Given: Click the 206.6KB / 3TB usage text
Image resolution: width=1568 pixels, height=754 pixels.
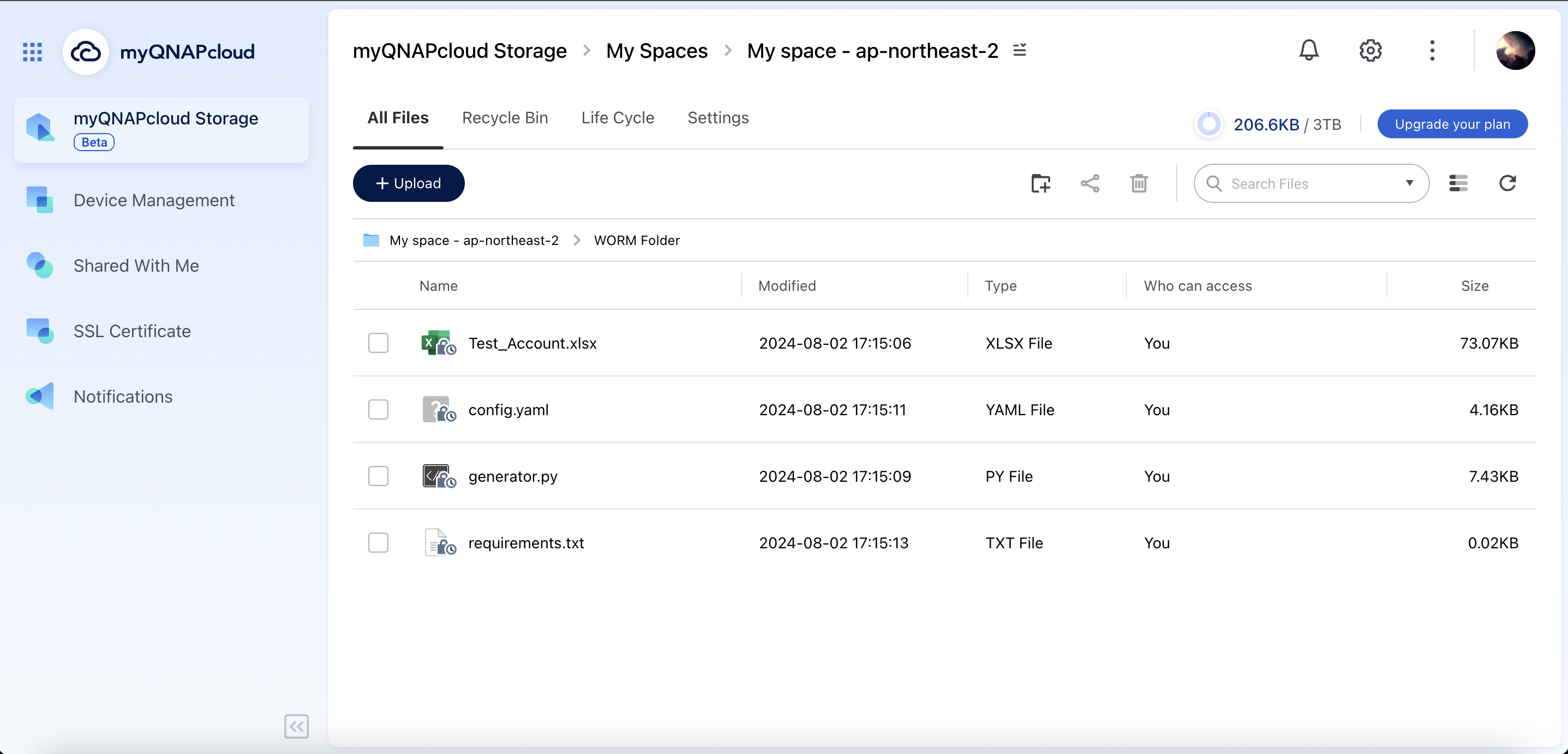Looking at the screenshot, I should click(x=1288, y=124).
